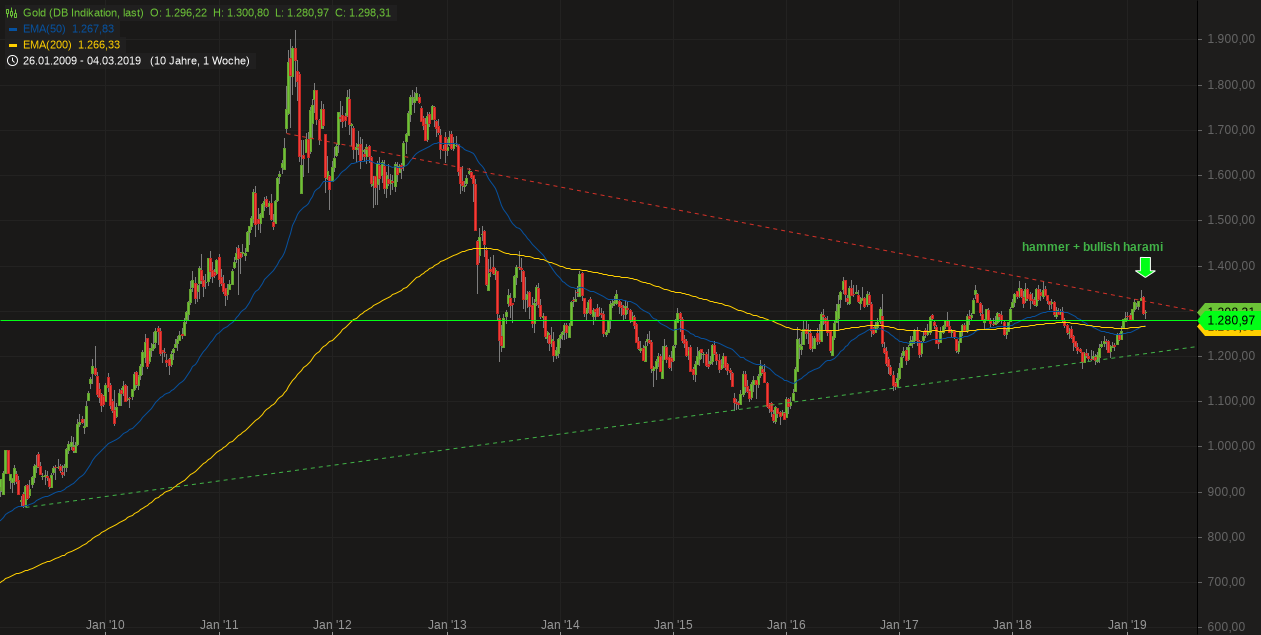
Task: Toggle visibility of the EMA(200) overlay
Action: pos(15,43)
